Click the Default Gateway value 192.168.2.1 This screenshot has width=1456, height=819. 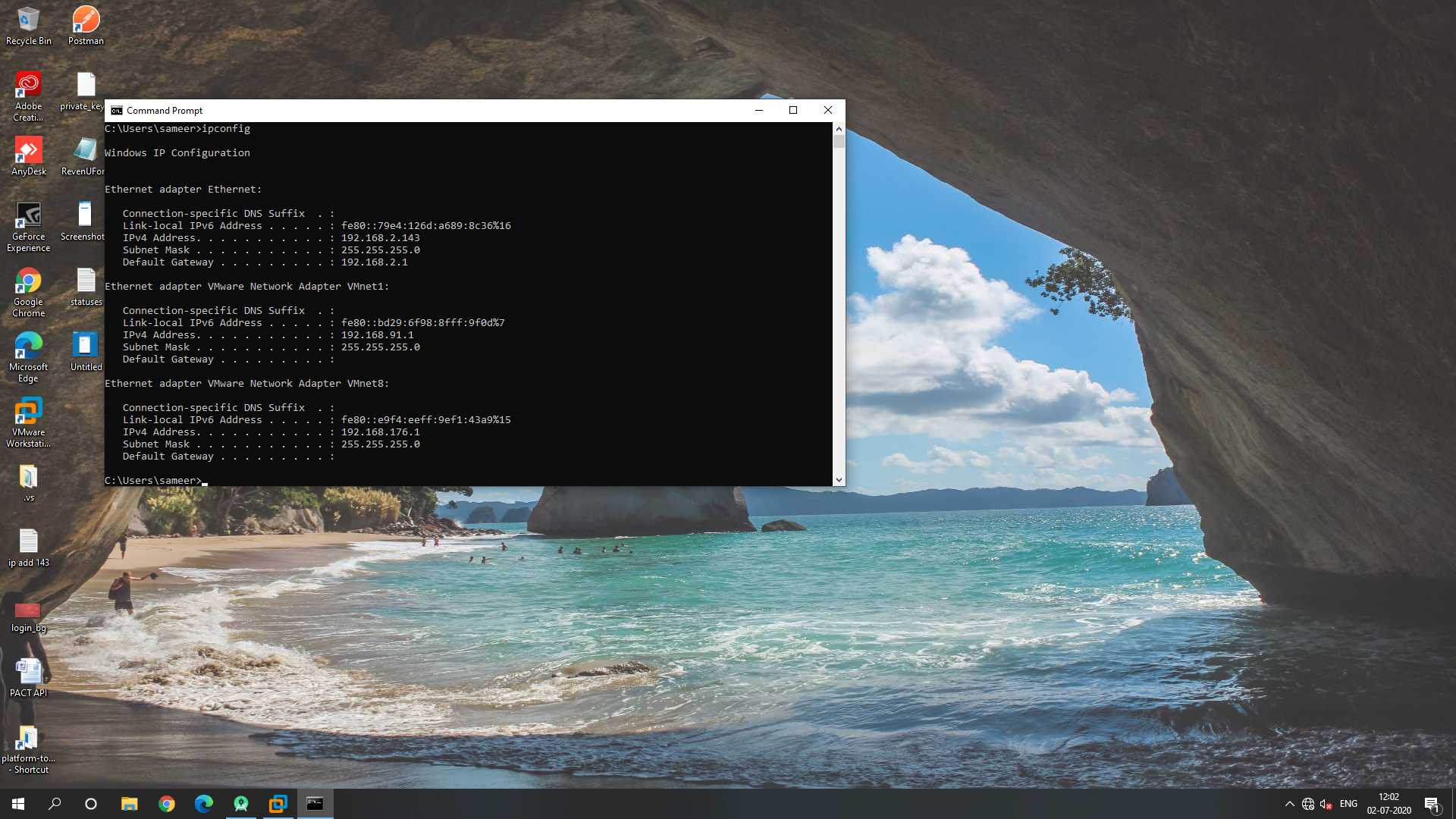click(x=374, y=262)
